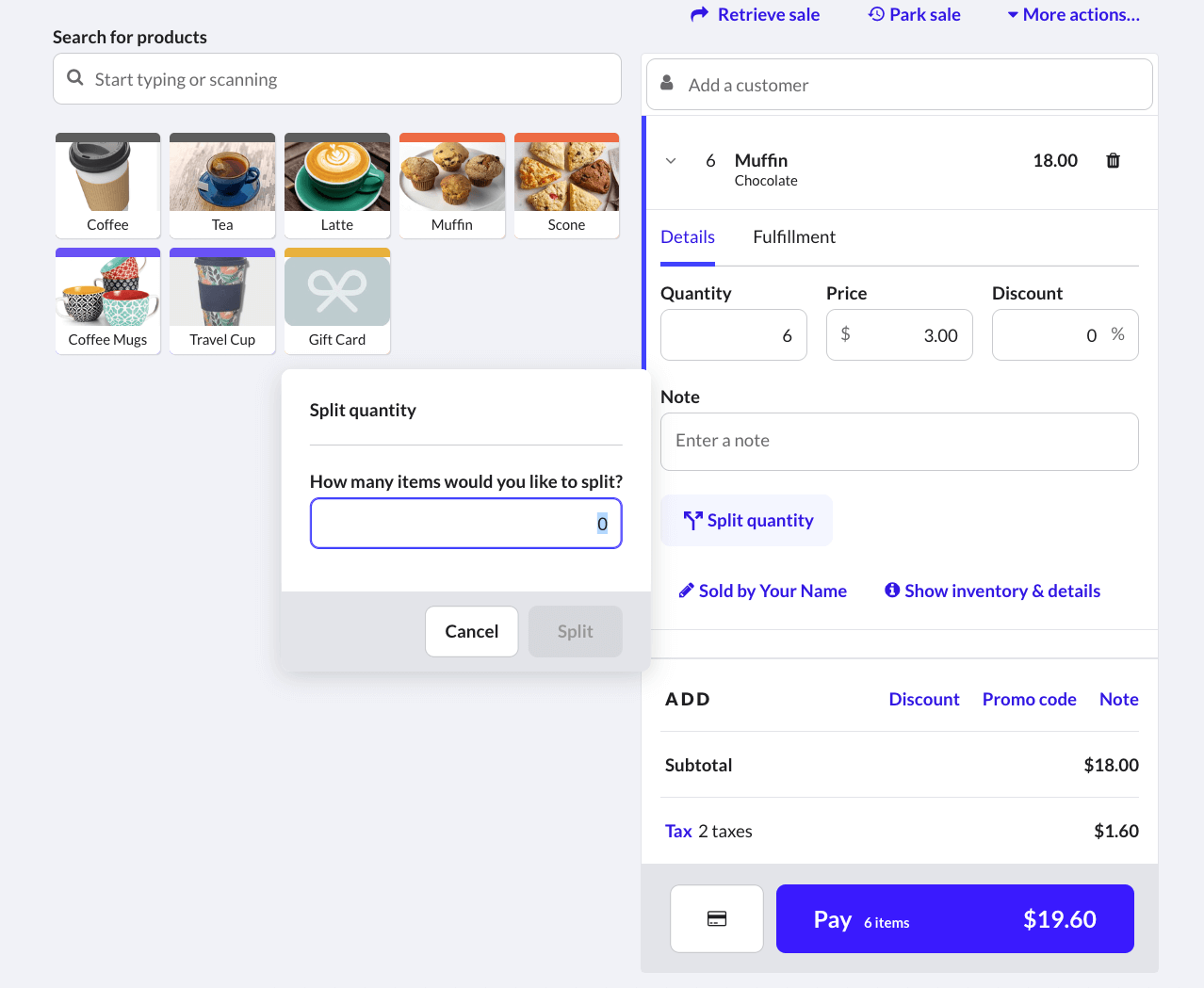Click the Split quantity arrow icon
Image resolution: width=1204 pixels, height=988 pixels.
(x=692, y=521)
